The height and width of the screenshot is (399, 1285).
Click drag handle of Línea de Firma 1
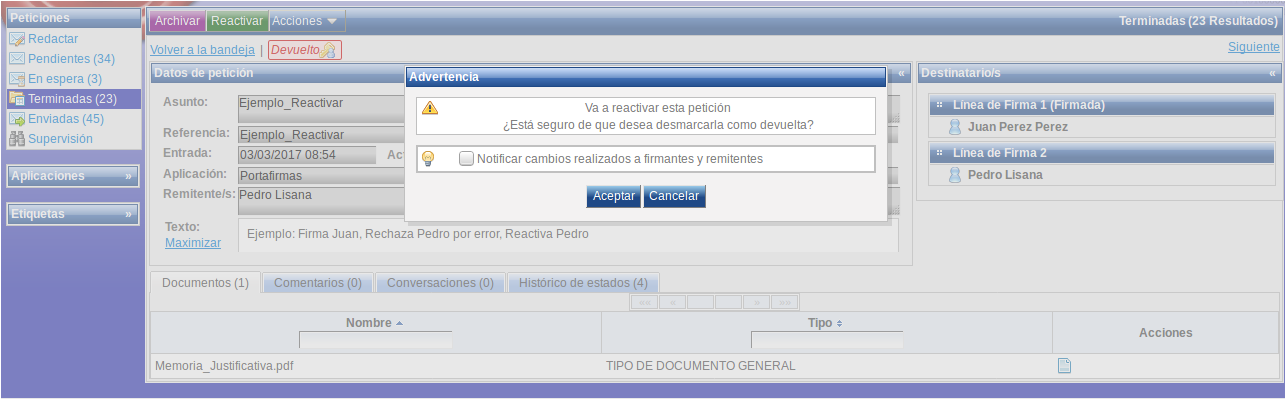pyautogui.click(x=940, y=105)
